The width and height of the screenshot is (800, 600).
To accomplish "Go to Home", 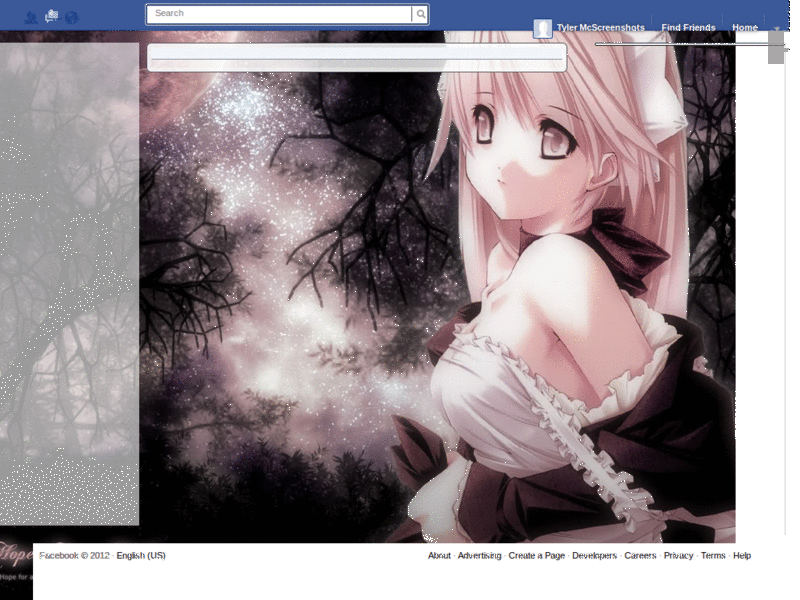I will (745, 28).
